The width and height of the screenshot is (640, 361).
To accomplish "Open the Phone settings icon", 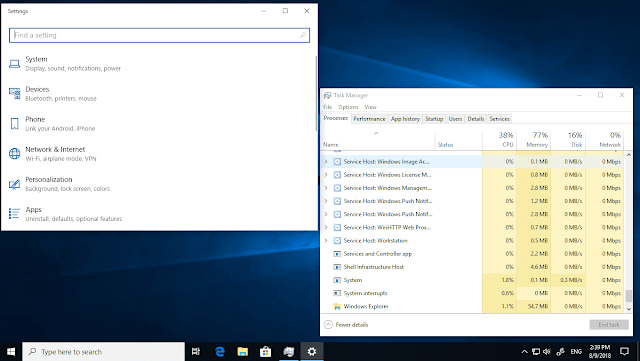I will tap(14, 123).
